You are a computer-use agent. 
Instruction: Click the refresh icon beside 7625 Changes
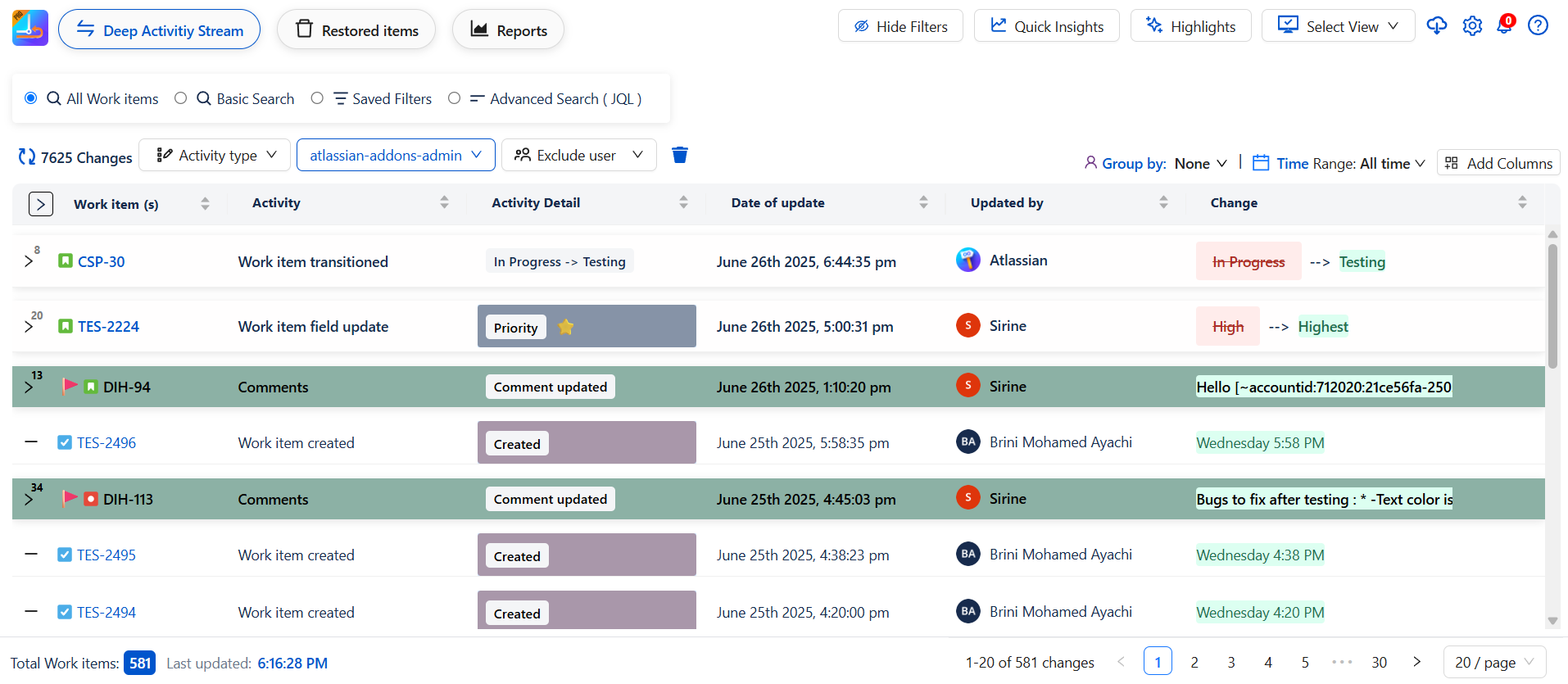[27, 156]
